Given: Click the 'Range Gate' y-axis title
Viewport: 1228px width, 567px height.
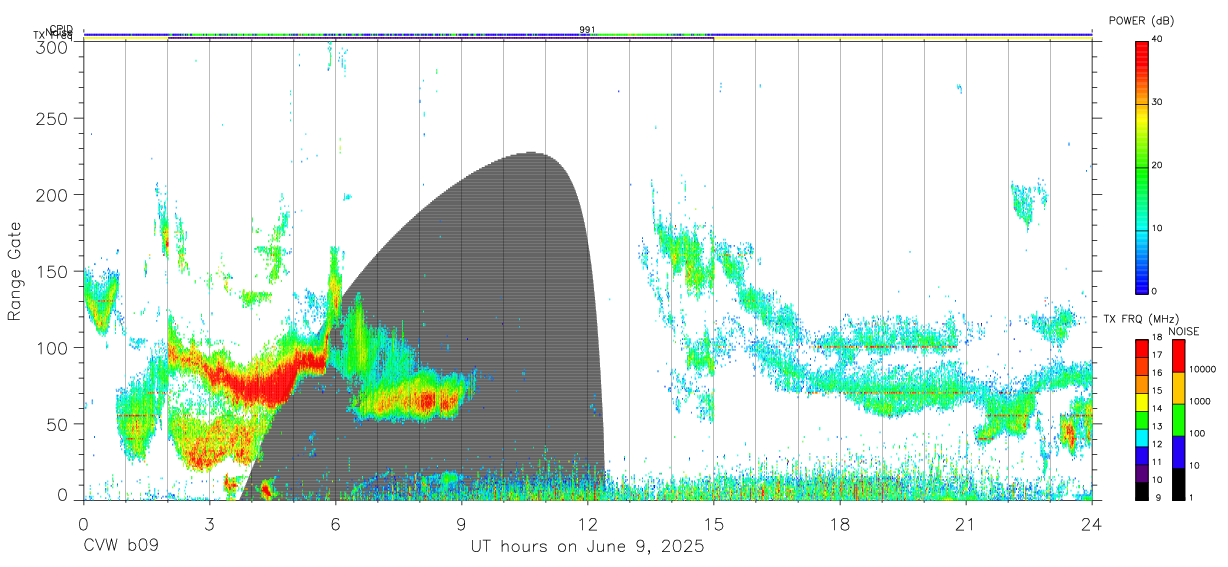Looking at the screenshot, I should click(15, 271).
